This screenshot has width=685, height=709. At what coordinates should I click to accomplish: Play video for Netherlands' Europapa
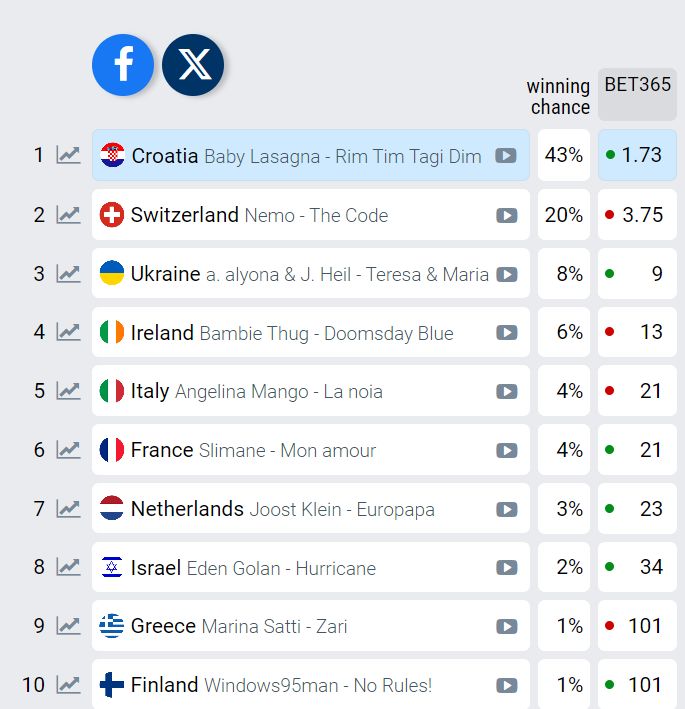coord(506,510)
